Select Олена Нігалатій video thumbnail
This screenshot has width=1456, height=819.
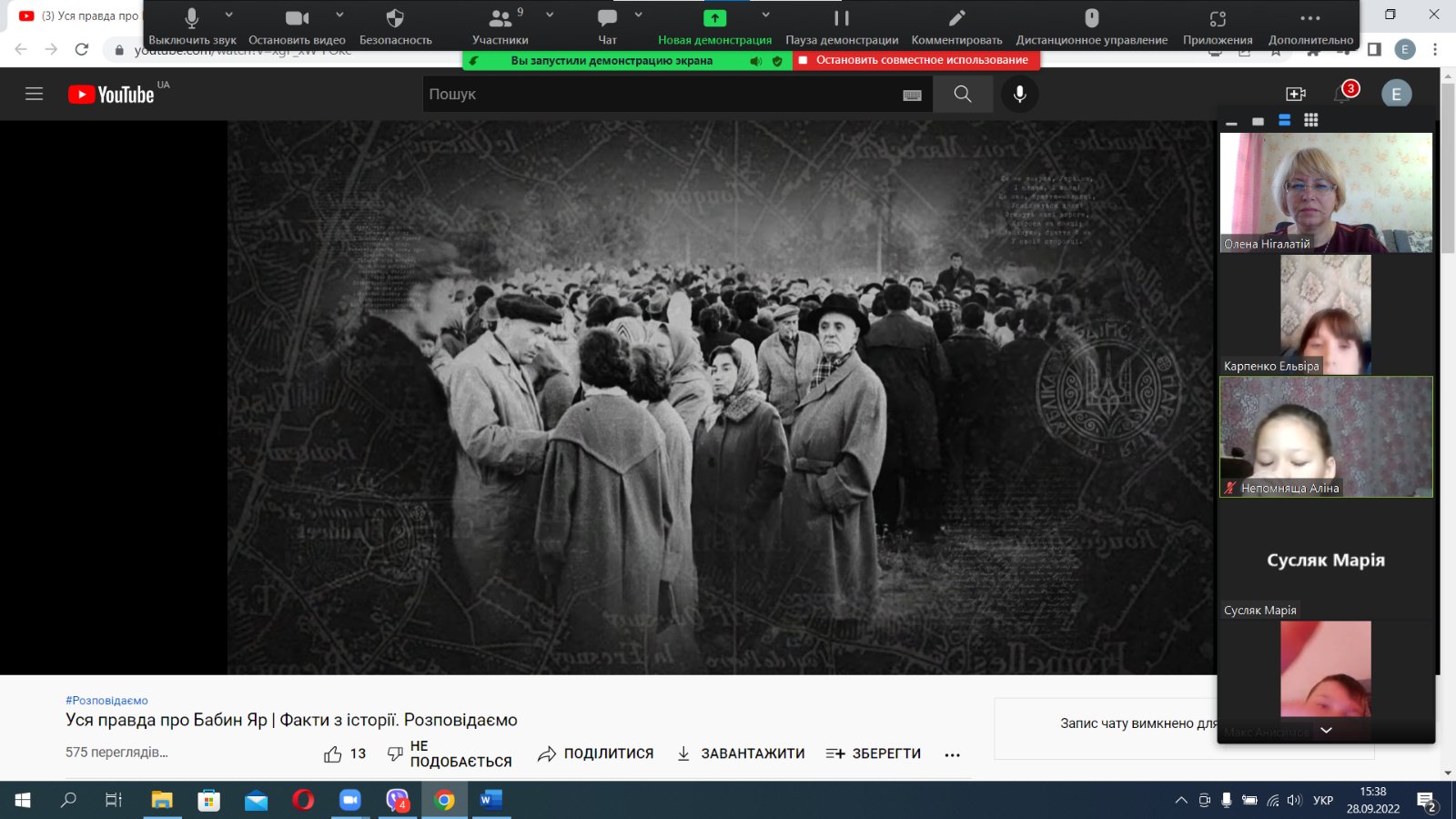(1326, 192)
